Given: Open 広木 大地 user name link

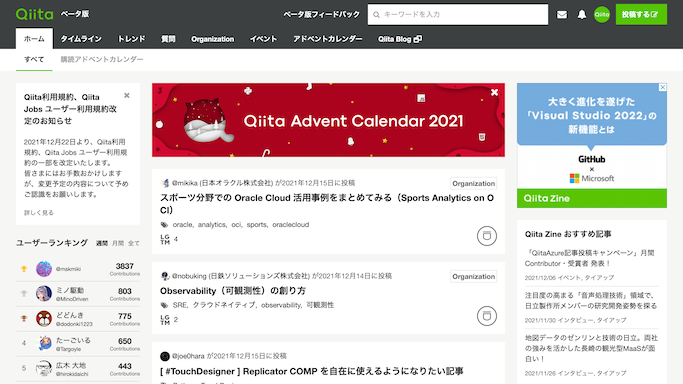Looking at the screenshot, I should 71,365.
